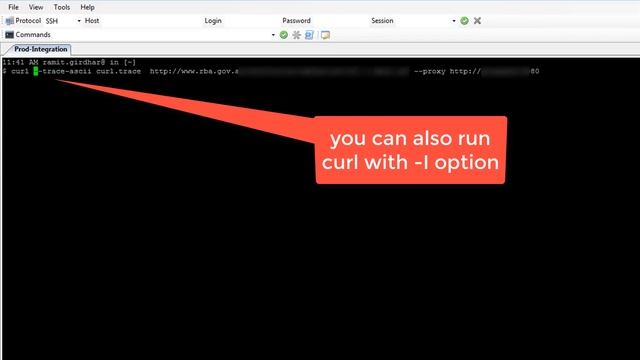Click the green connect icon beside Session
640x360 pixels.
click(464, 21)
